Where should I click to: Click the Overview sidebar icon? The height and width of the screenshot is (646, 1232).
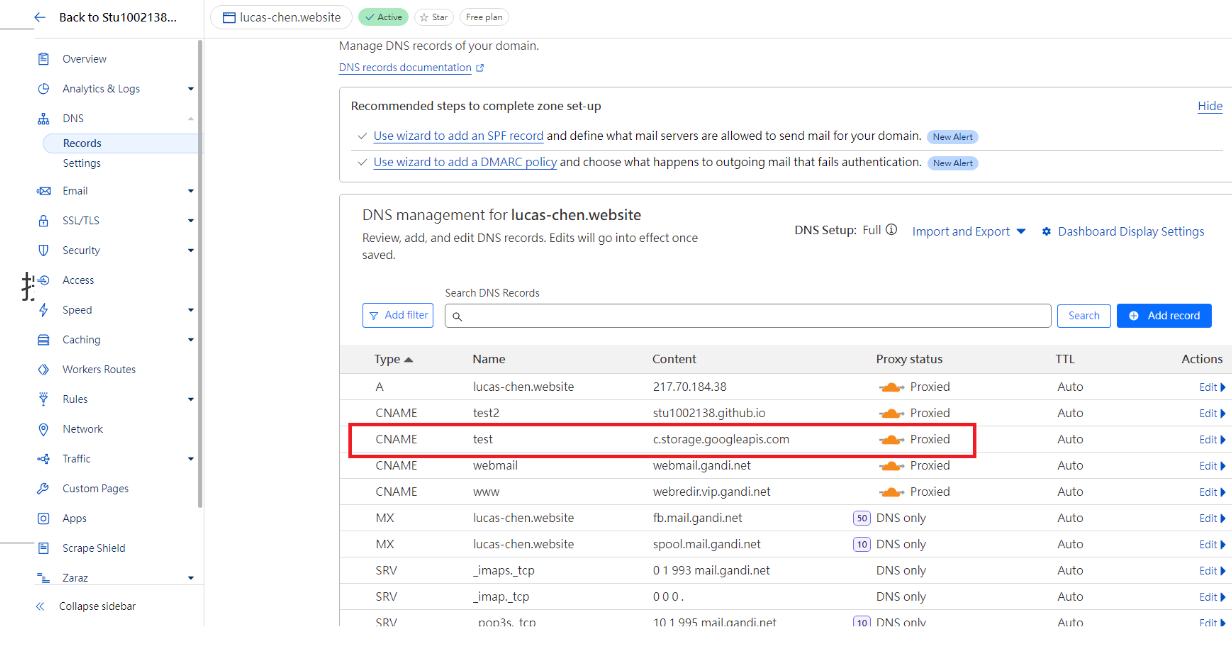coord(43,59)
